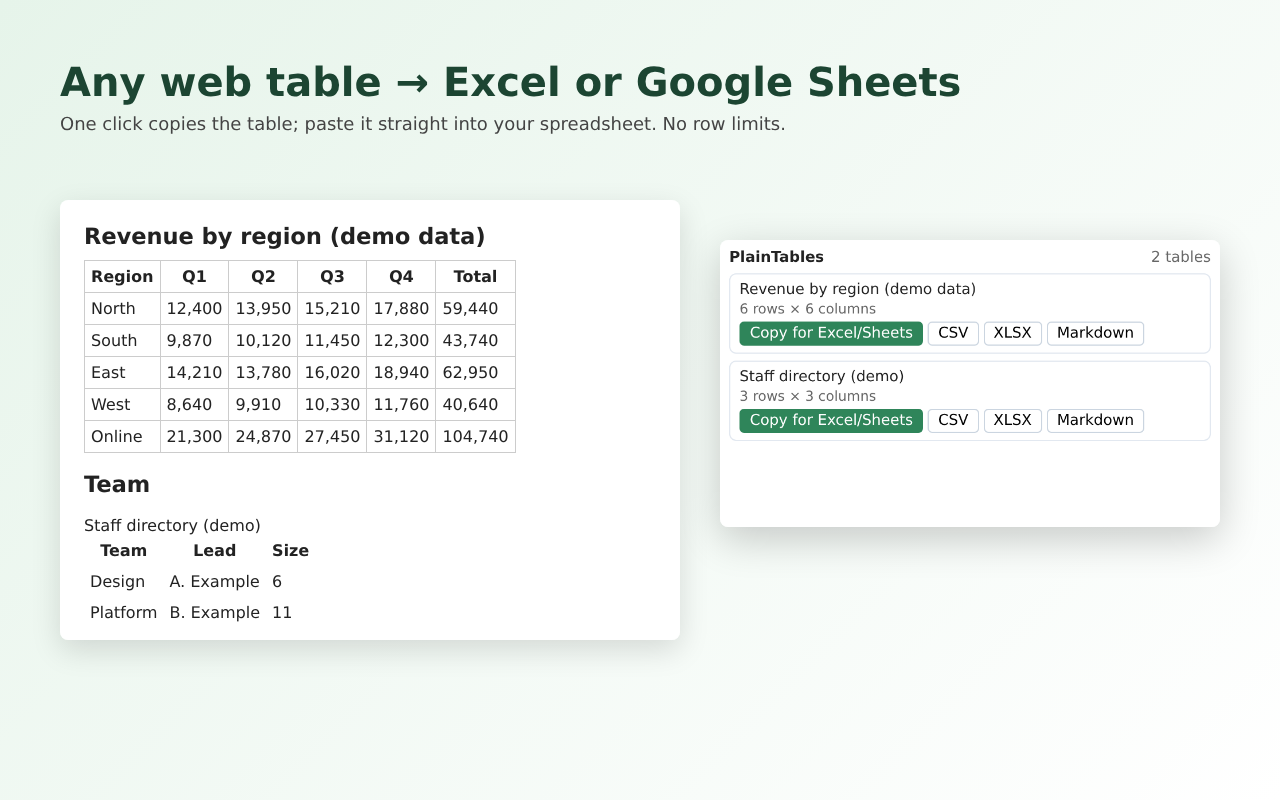The height and width of the screenshot is (800, 1280).
Task: Select the West row label cell
Action: (122, 405)
